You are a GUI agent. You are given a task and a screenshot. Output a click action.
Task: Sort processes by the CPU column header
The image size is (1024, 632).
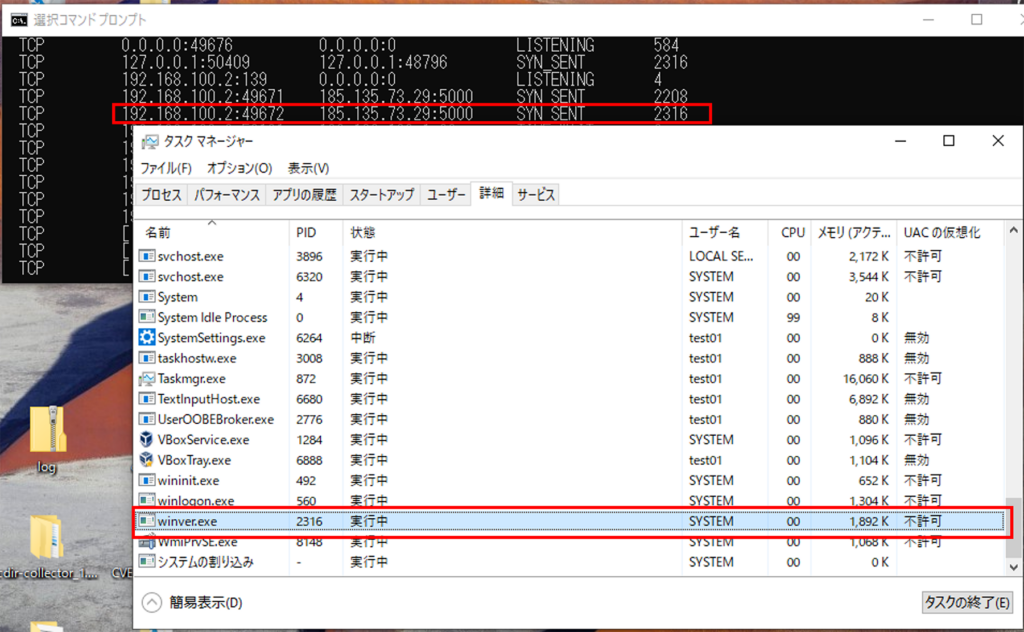click(x=791, y=231)
